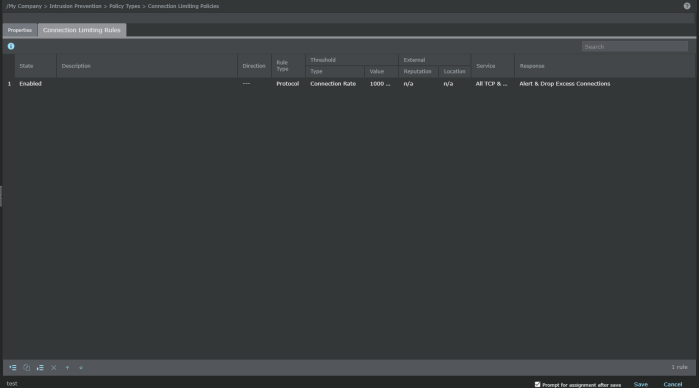Click the Threshold Type sub-header

pos(334,71)
